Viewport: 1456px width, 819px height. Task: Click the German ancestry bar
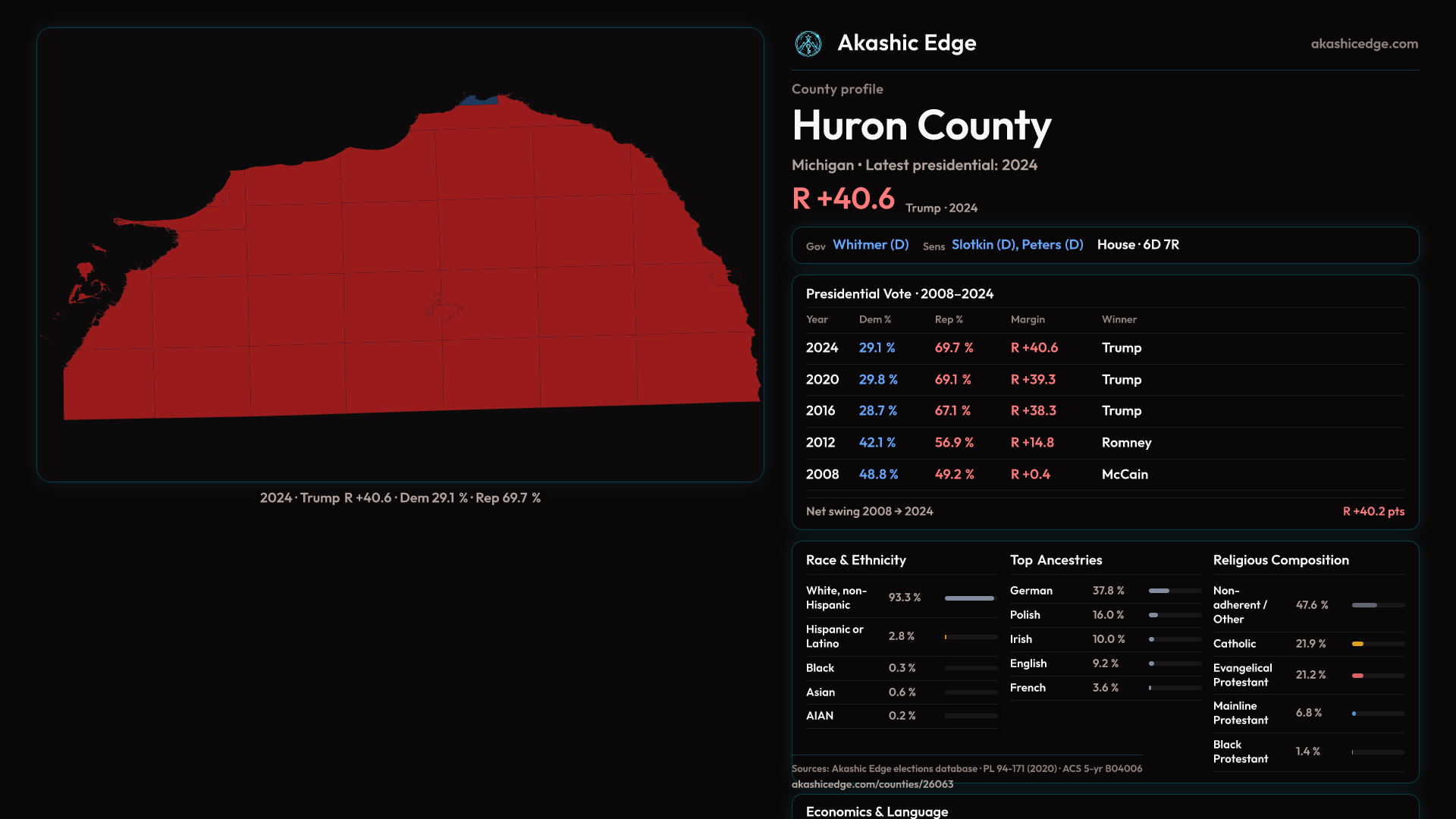point(1159,591)
